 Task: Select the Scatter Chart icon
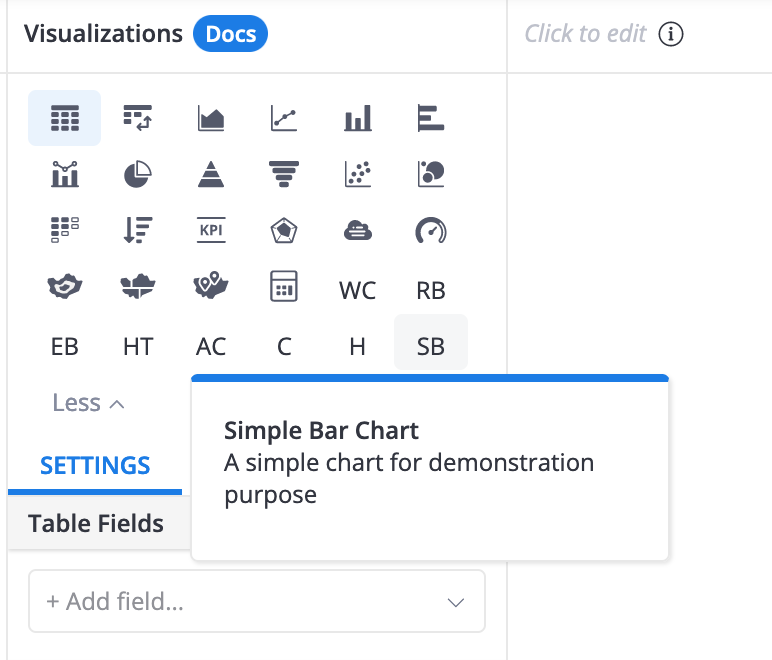point(357,174)
